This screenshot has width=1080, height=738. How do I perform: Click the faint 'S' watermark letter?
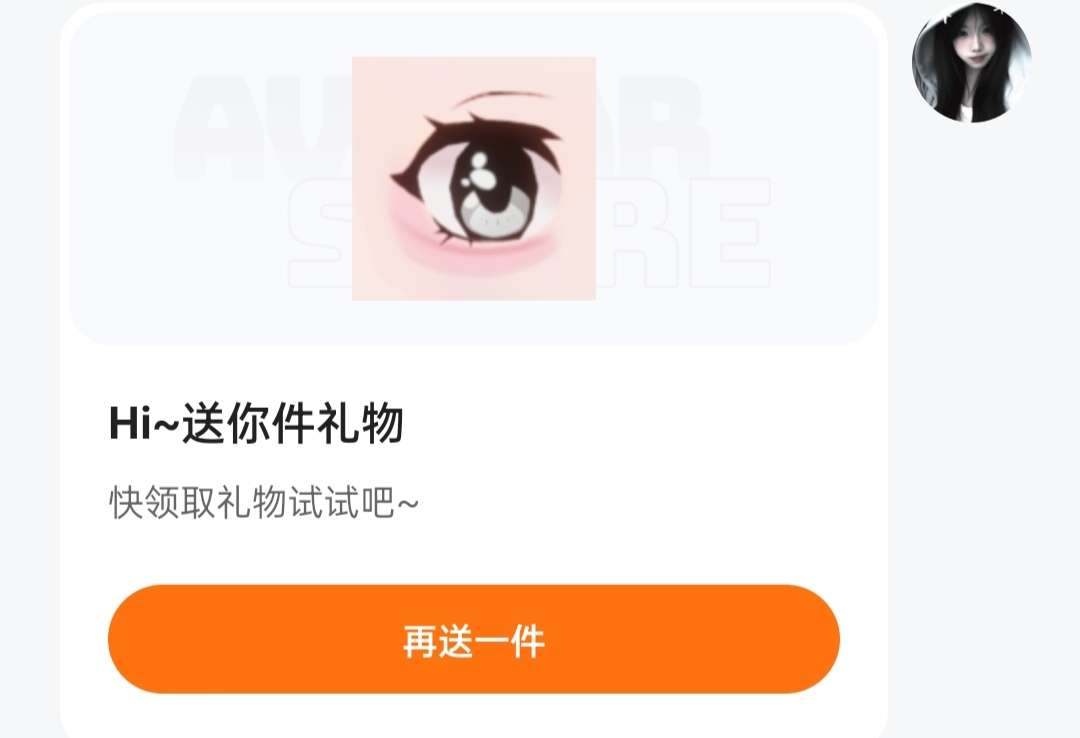tap(320, 233)
